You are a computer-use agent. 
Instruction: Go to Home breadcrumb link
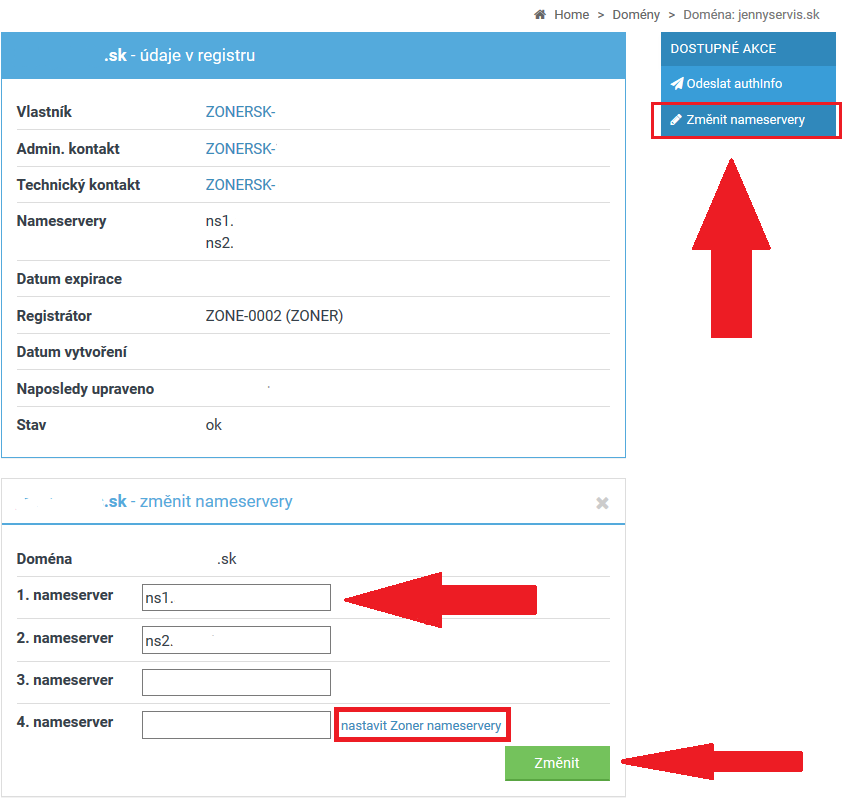[571, 15]
